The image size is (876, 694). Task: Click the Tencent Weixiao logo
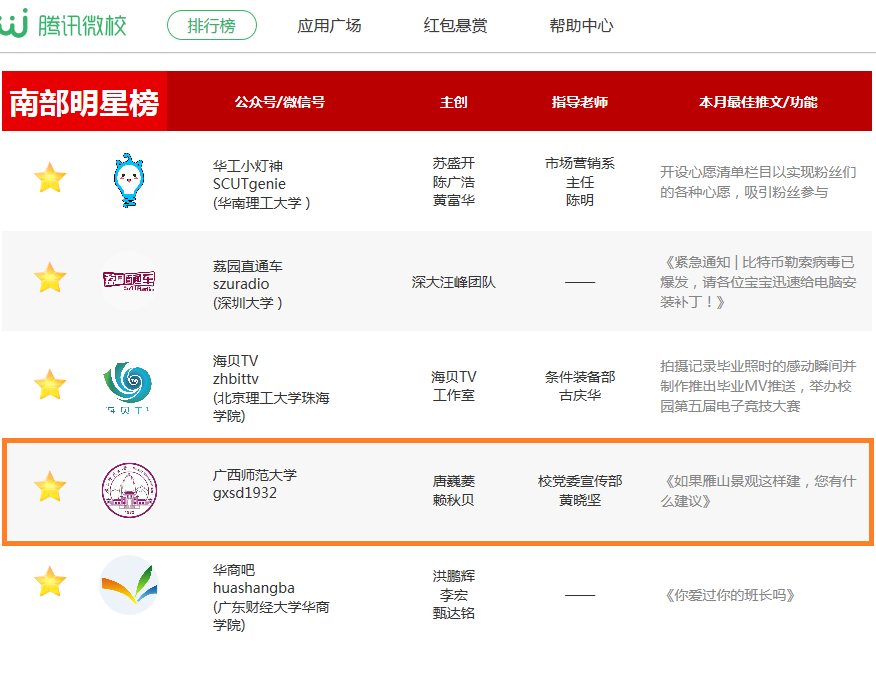point(64,25)
